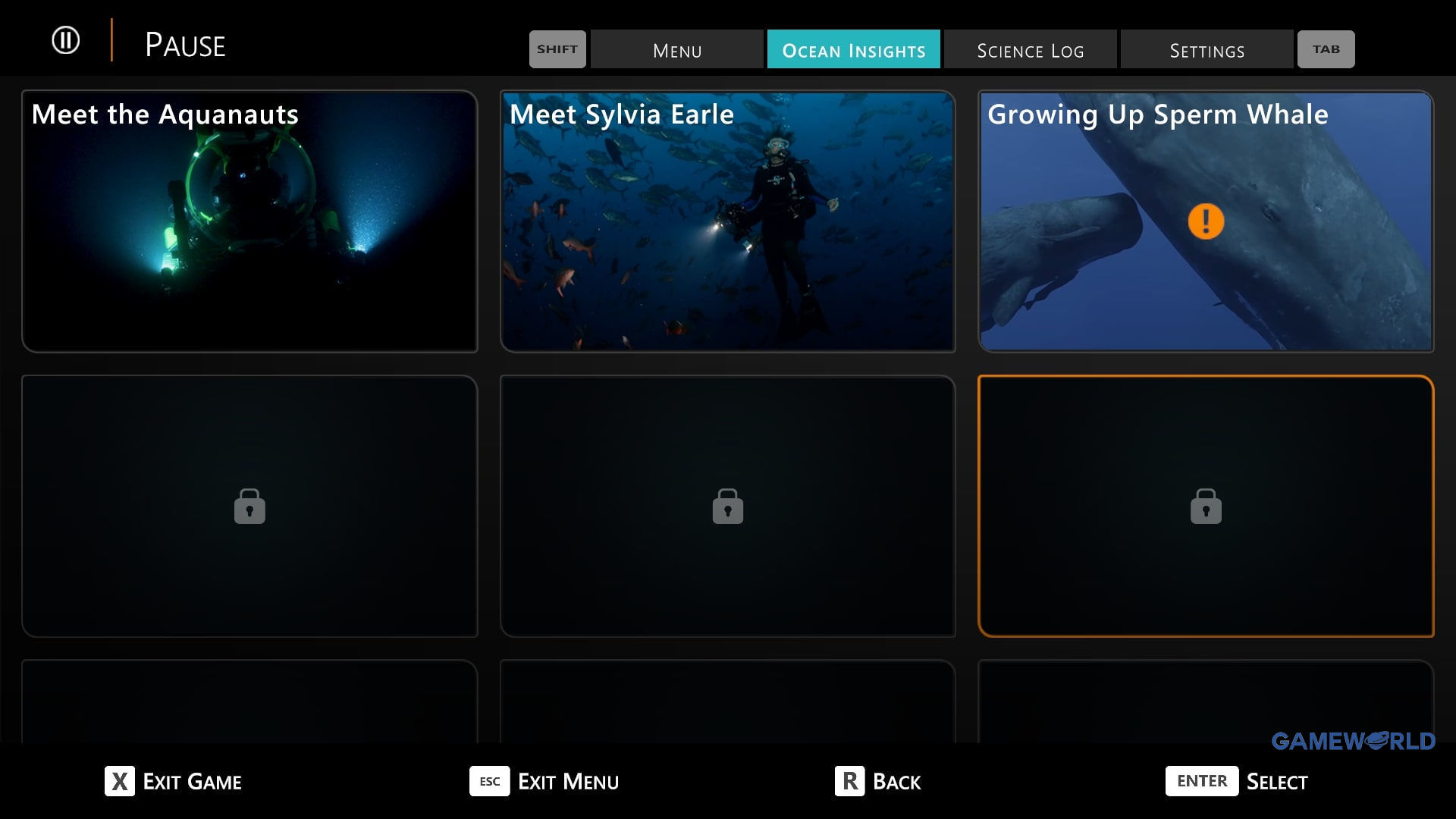
Task: Click the lock icon in the middle locked tile
Action: coord(727,507)
